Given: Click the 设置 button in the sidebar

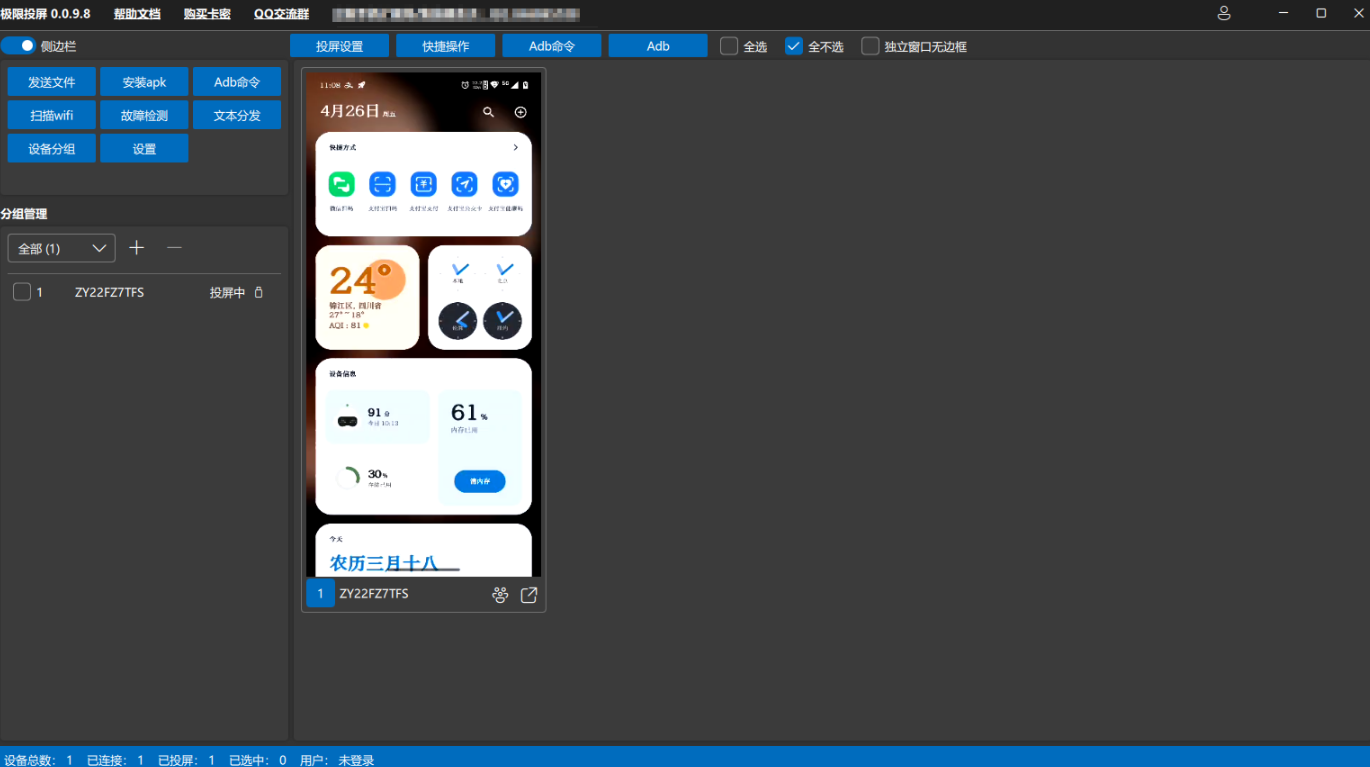Looking at the screenshot, I should coord(144,148).
